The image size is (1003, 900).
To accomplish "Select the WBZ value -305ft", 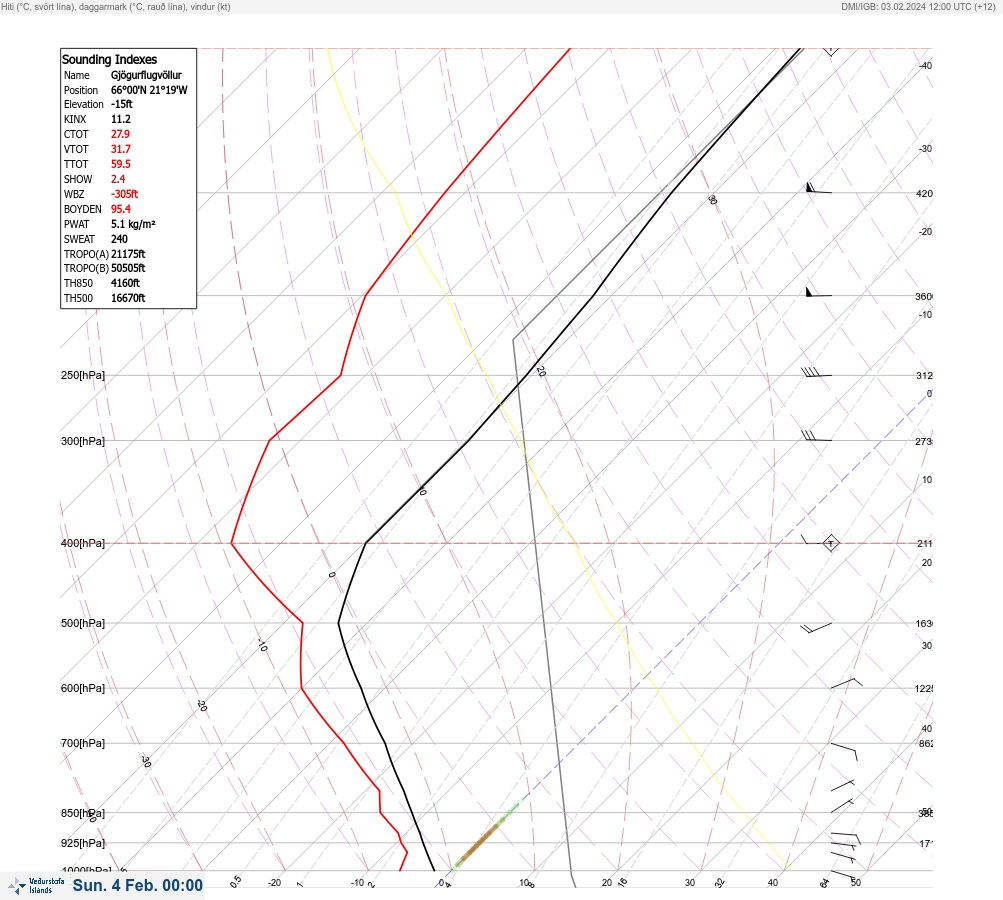I will [x=124, y=194].
